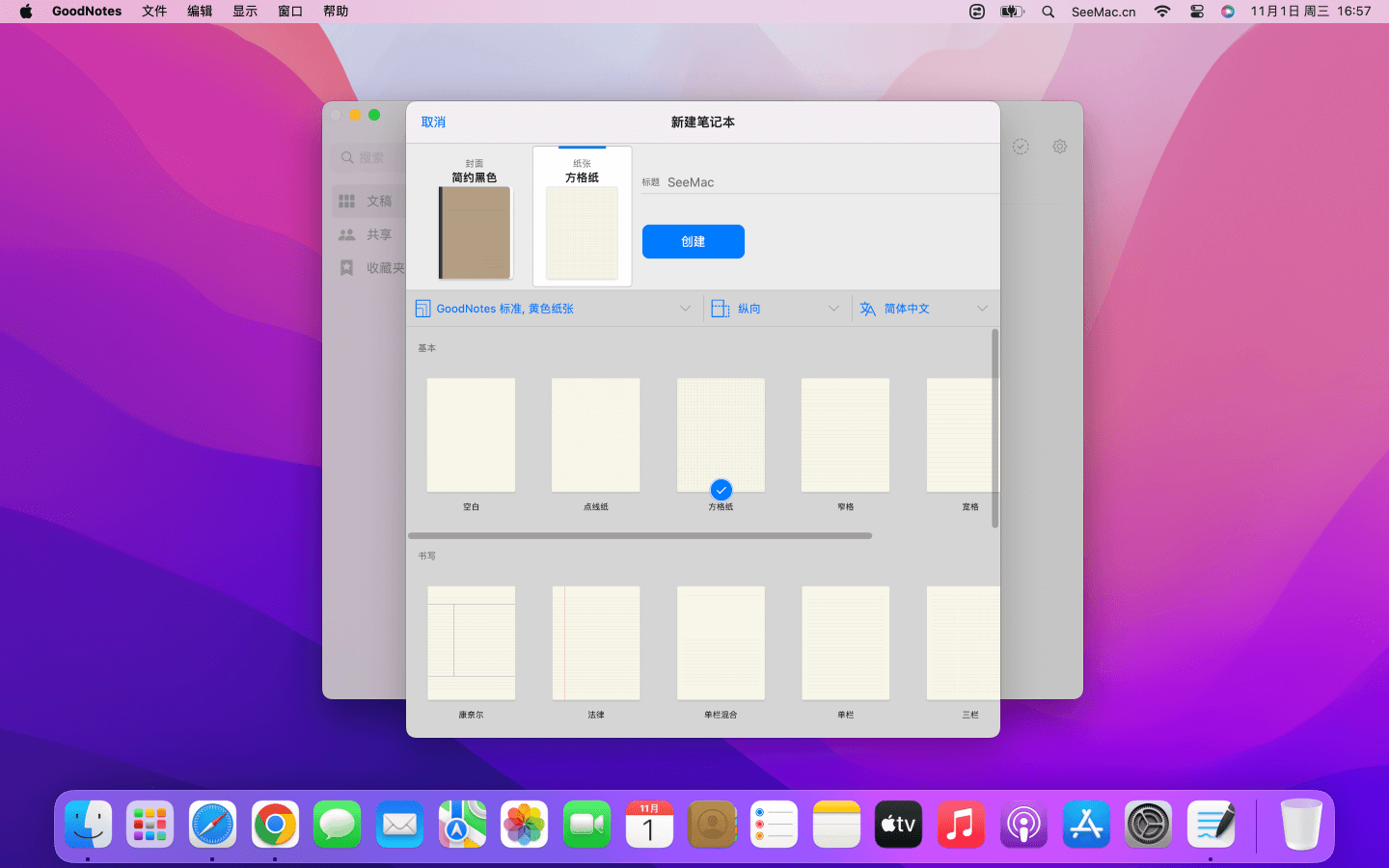
Task: Click the 搜索 field in GoodNotes sidebar
Action: point(369,157)
